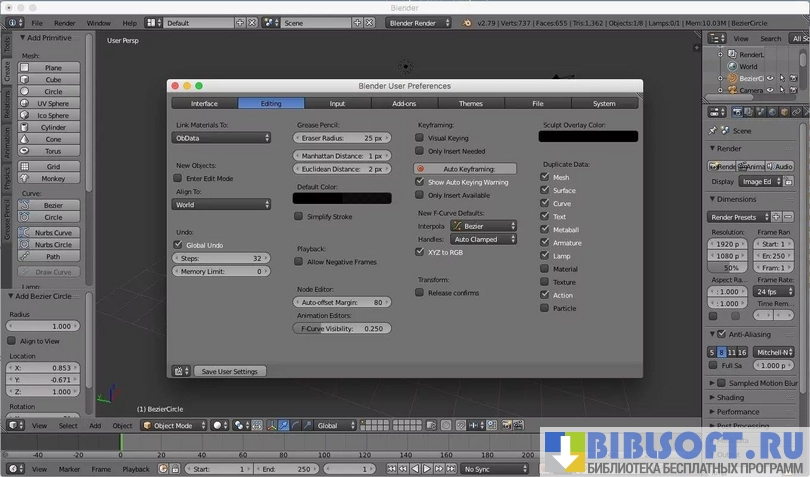Open the Auto Clamped handles dropdown
This screenshot has width=810, height=477.
click(484, 240)
